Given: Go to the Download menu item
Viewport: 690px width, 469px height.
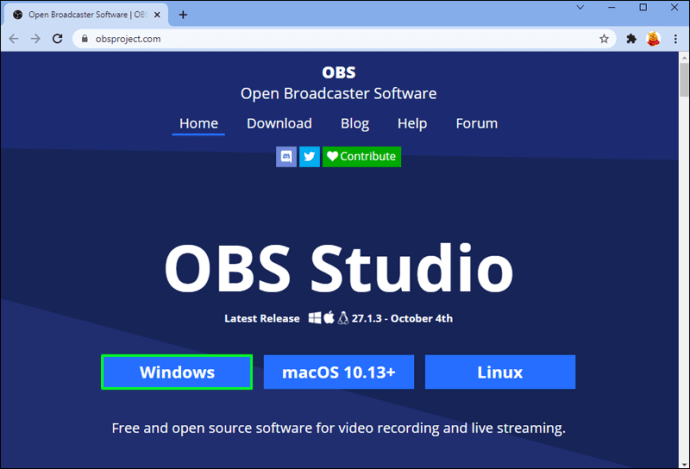Looking at the screenshot, I should tap(279, 123).
